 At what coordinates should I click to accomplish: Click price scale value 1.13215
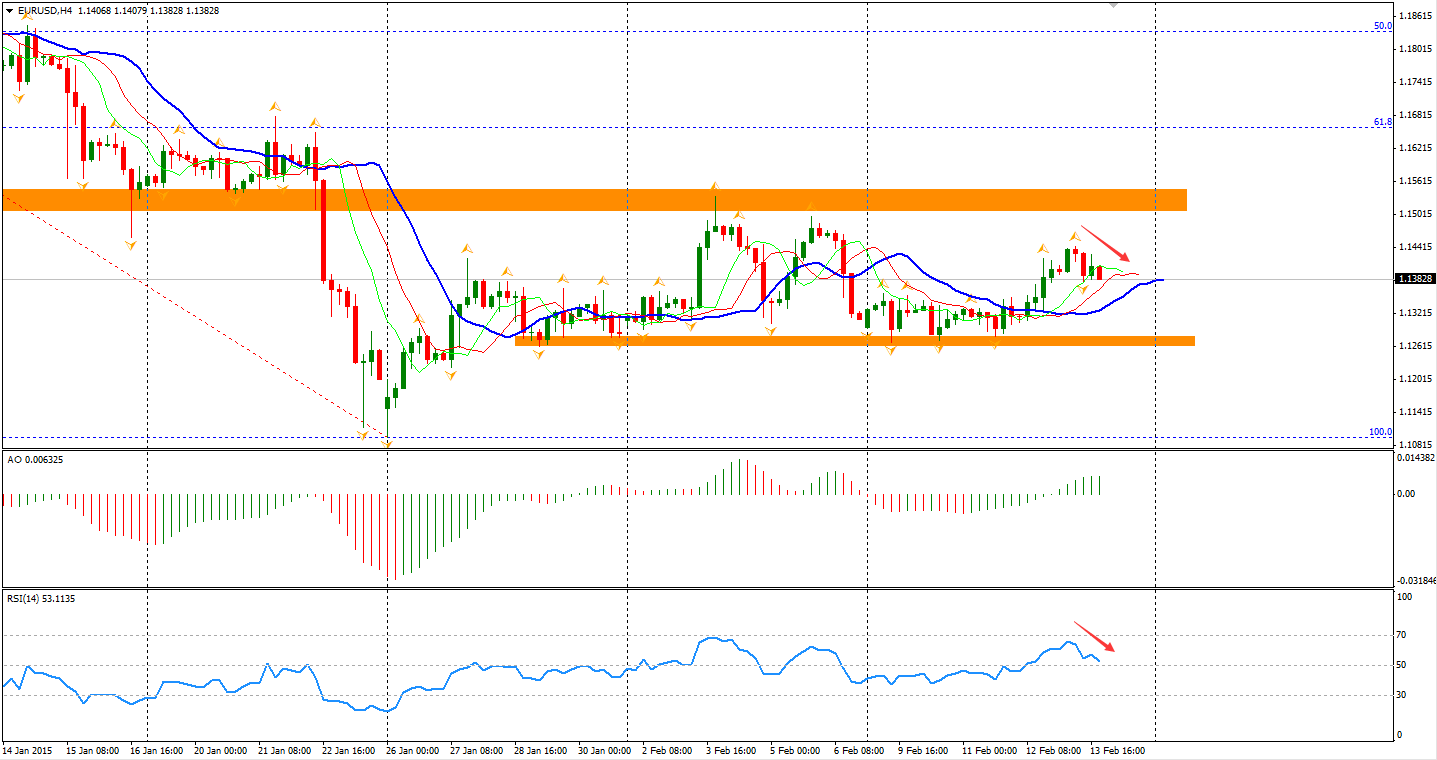[1416, 313]
